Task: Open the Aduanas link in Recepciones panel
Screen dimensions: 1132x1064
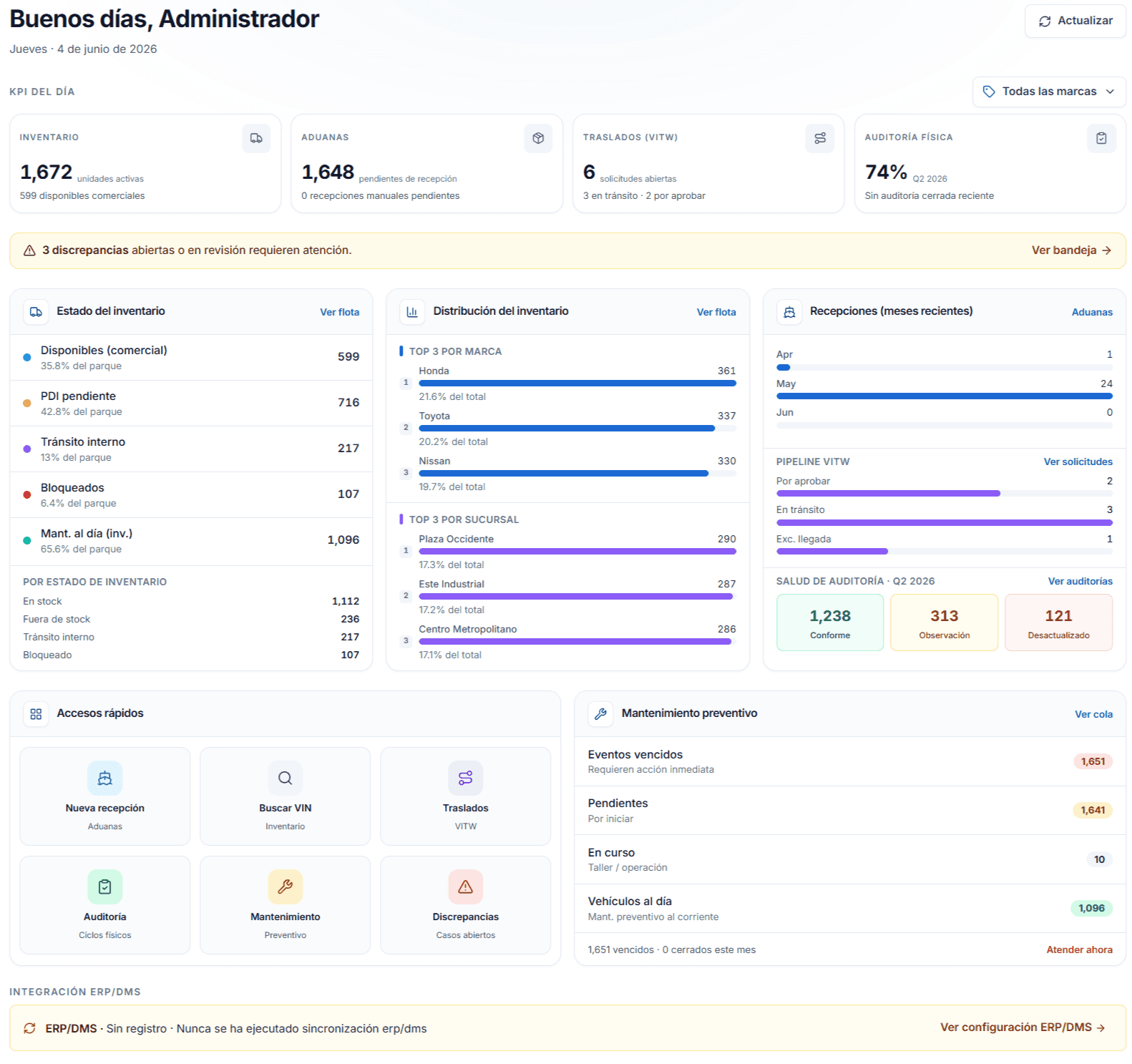Action: click(1092, 312)
